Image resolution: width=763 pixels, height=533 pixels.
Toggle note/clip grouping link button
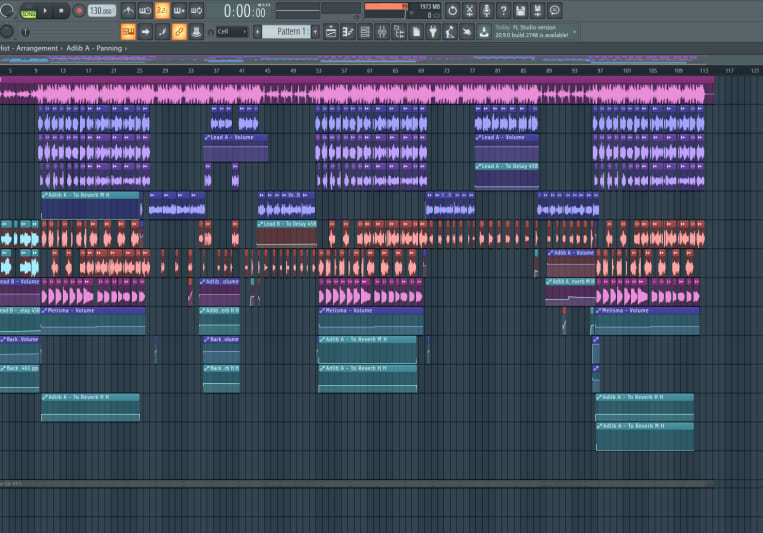pos(179,32)
